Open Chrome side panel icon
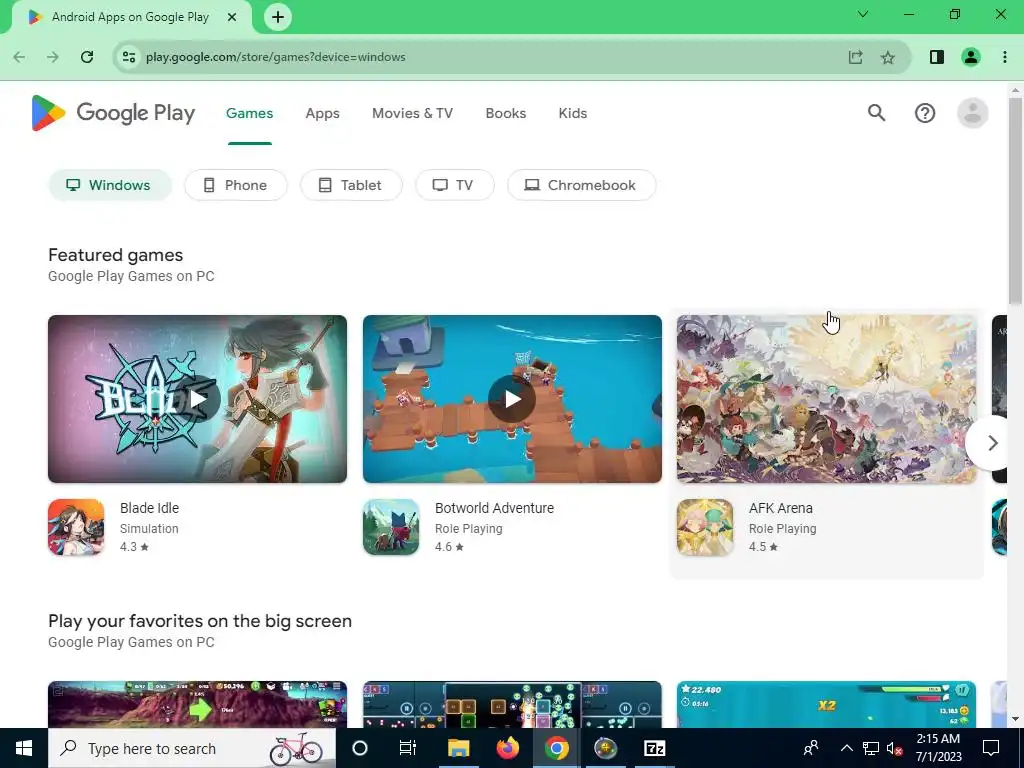The height and width of the screenshot is (768, 1024). [936, 57]
